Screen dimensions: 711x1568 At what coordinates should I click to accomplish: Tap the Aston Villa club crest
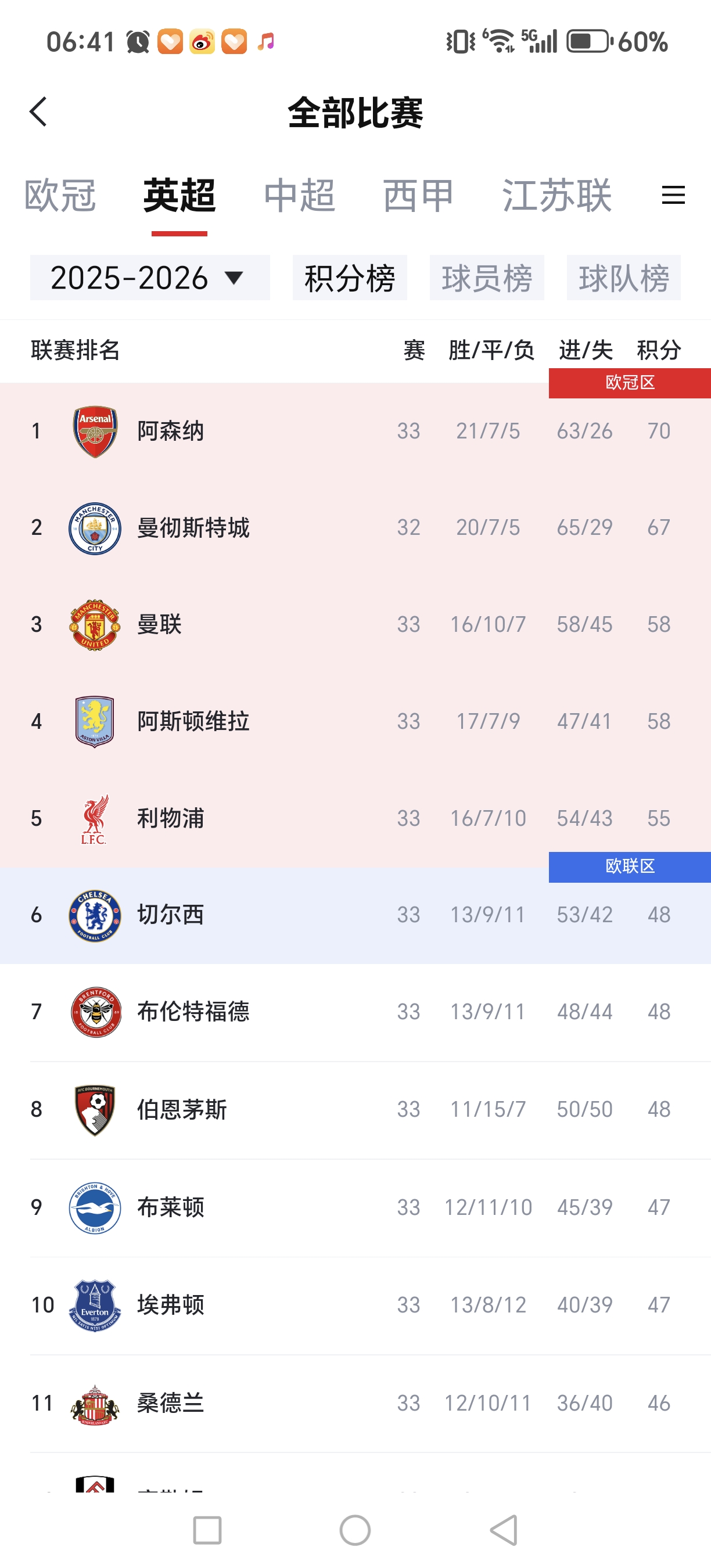[x=95, y=721]
